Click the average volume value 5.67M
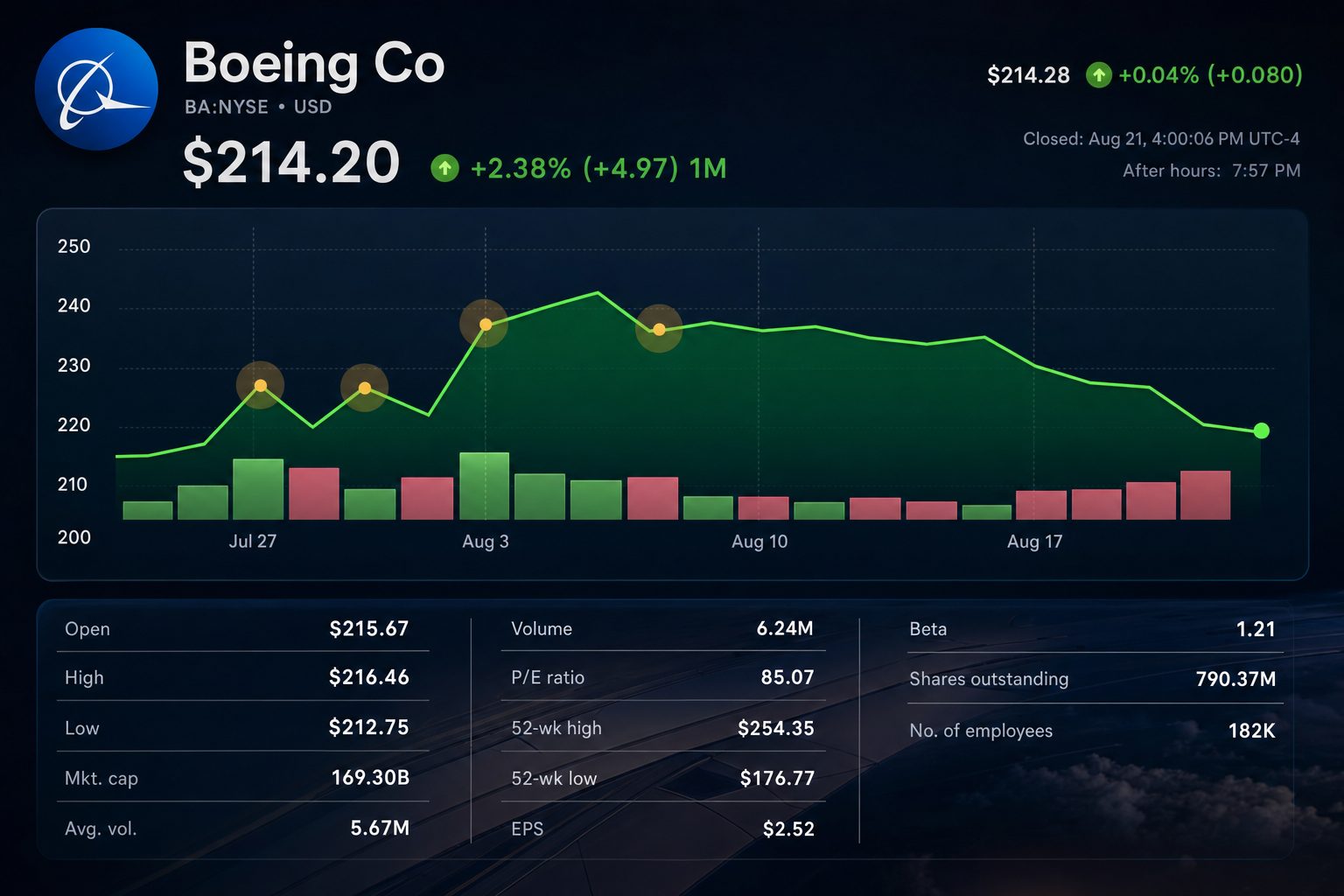 pyautogui.click(x=380, y=828)
